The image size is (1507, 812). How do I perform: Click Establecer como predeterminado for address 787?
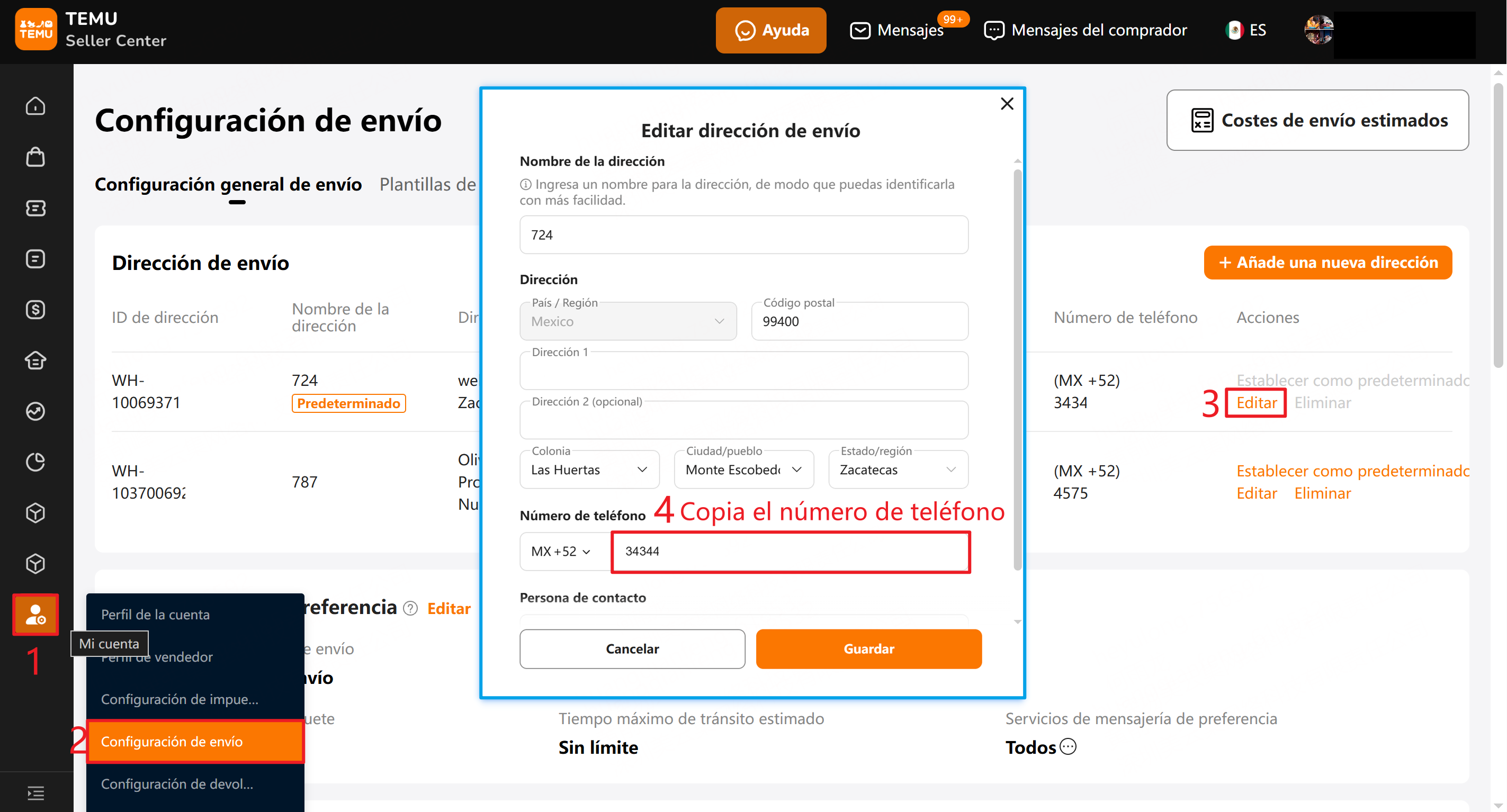point(1352,471)
